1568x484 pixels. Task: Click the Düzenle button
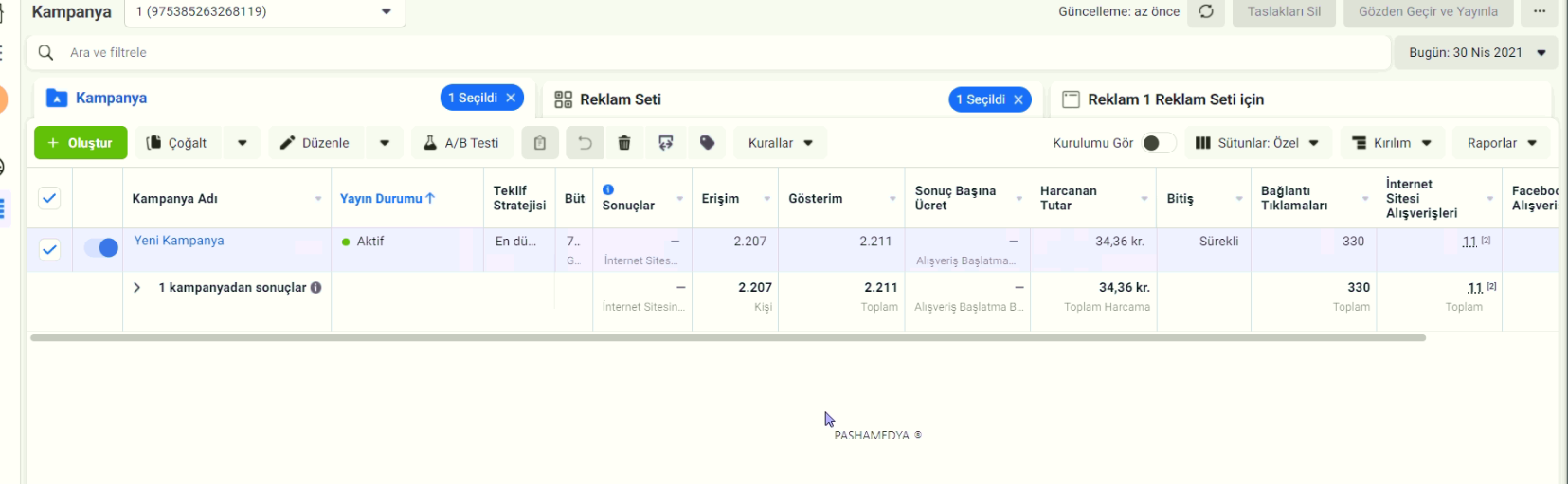click(x=315, y=143)
